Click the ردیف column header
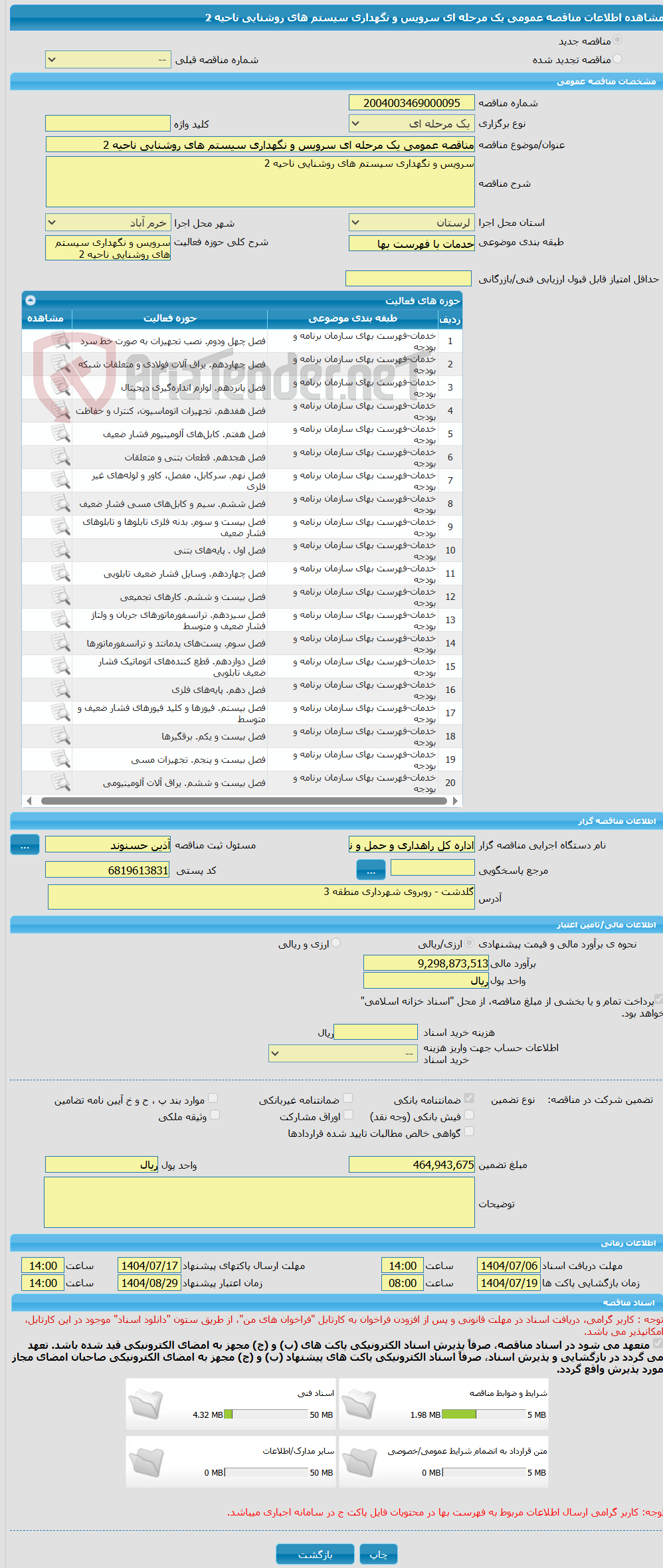 (x=450, y=319)
